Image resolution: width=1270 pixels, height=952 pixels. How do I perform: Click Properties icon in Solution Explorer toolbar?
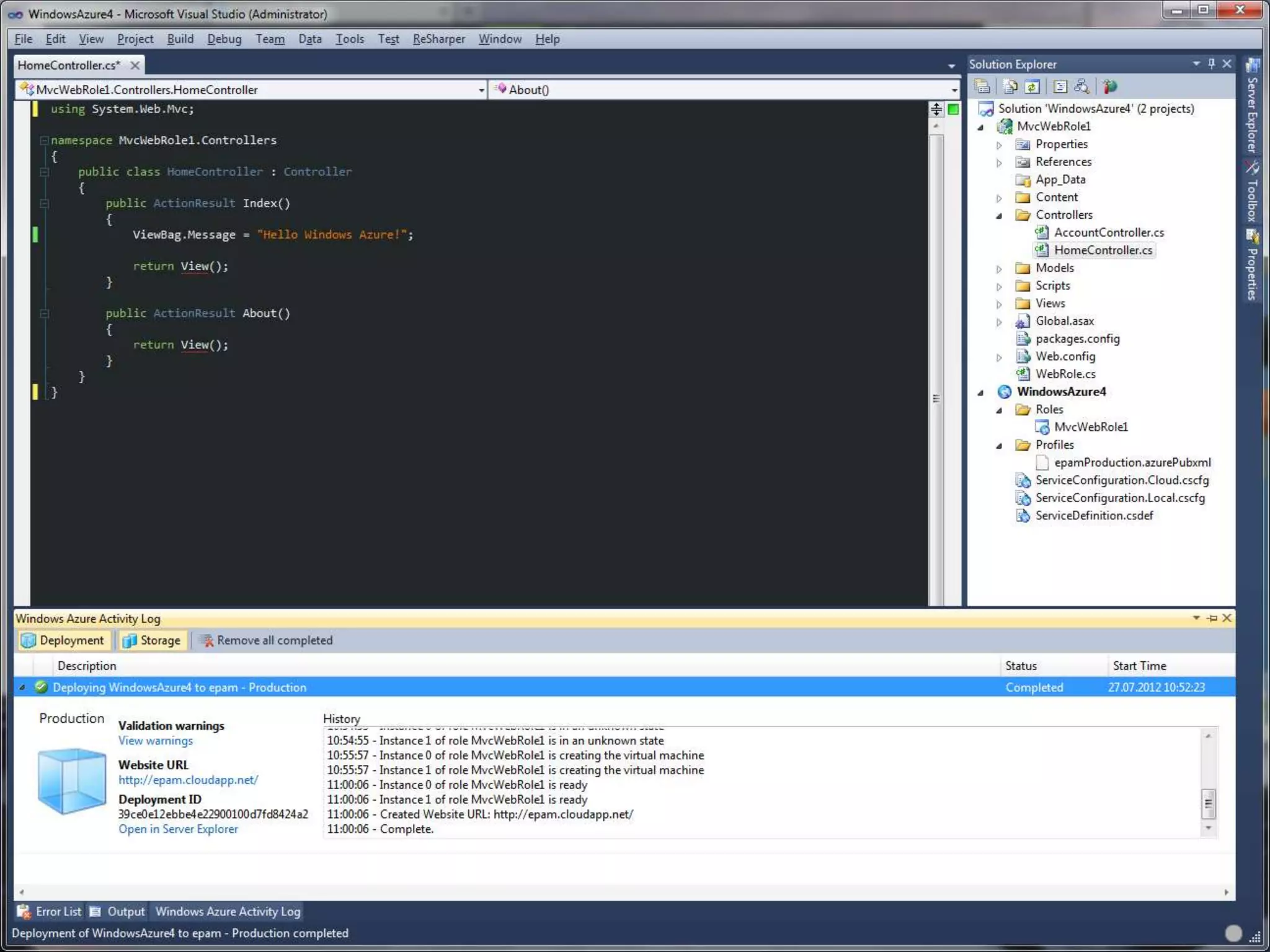click(x=982, y=87)
